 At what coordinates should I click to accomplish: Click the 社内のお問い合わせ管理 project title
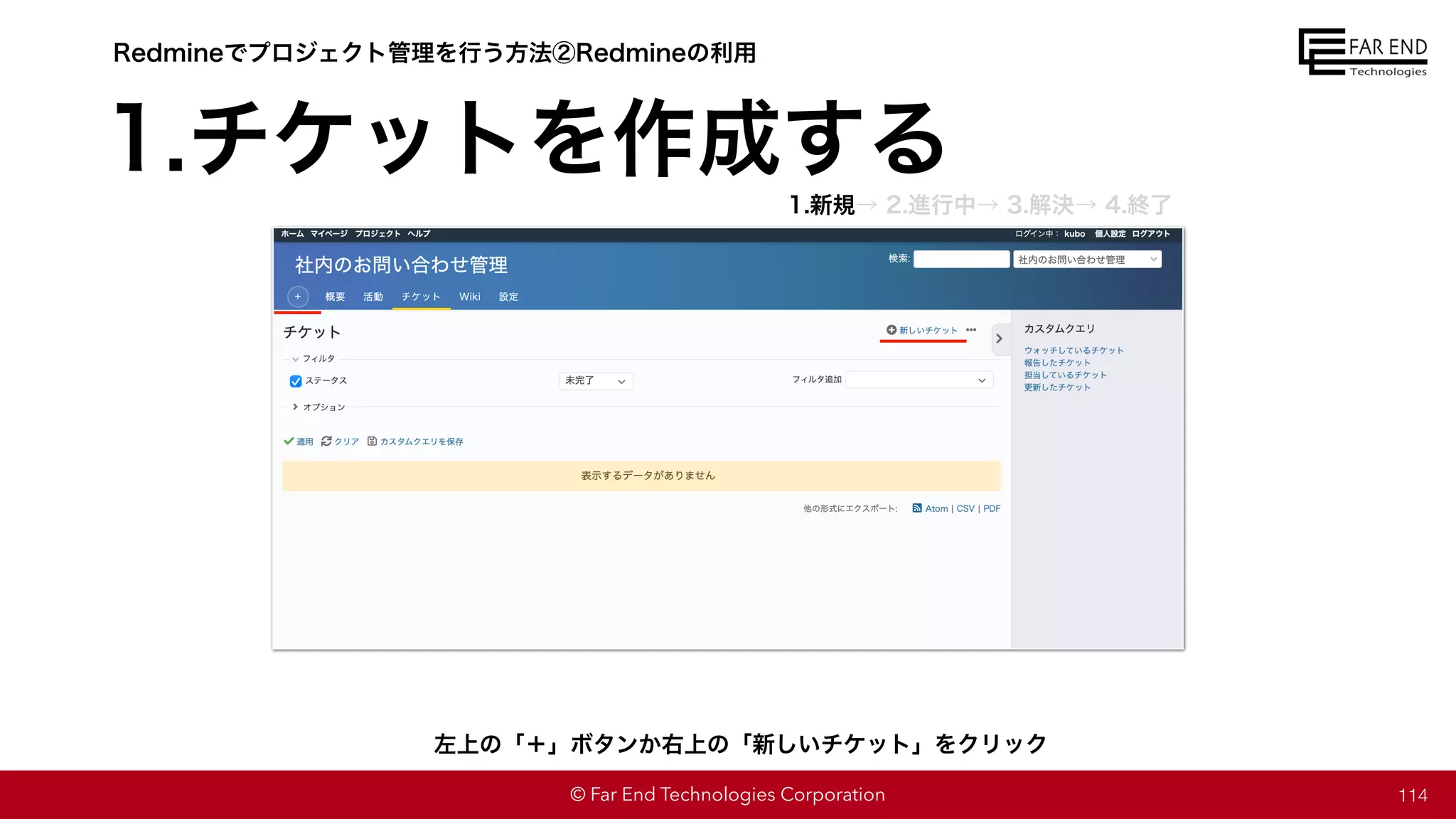tap(402, 265)
